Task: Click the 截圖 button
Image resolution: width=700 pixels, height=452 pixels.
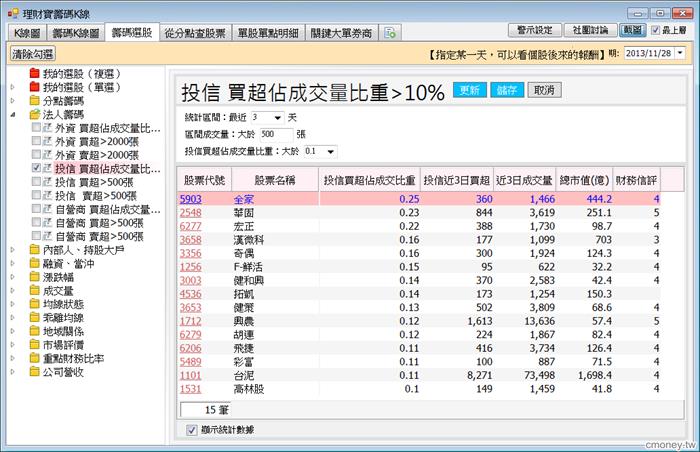Action: click(632, 30)
